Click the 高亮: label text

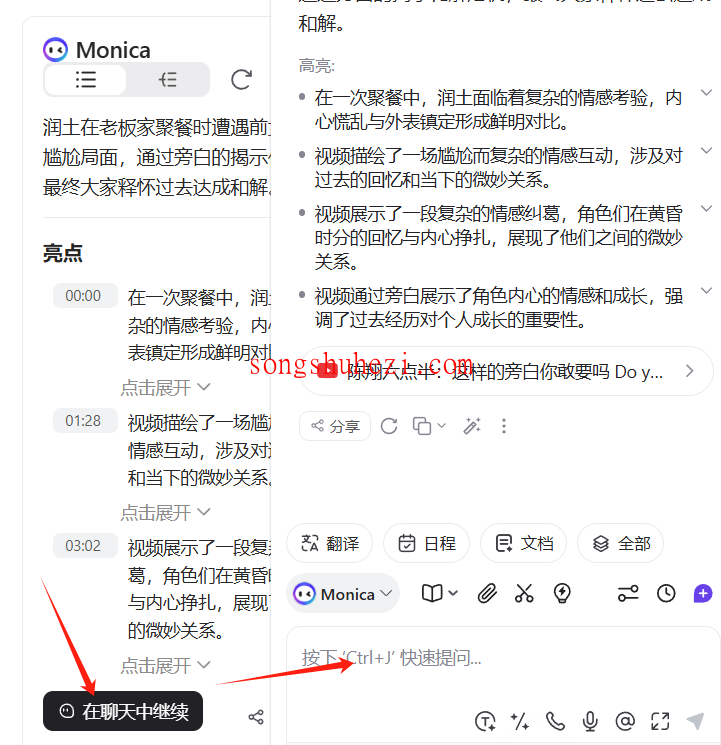317,66
